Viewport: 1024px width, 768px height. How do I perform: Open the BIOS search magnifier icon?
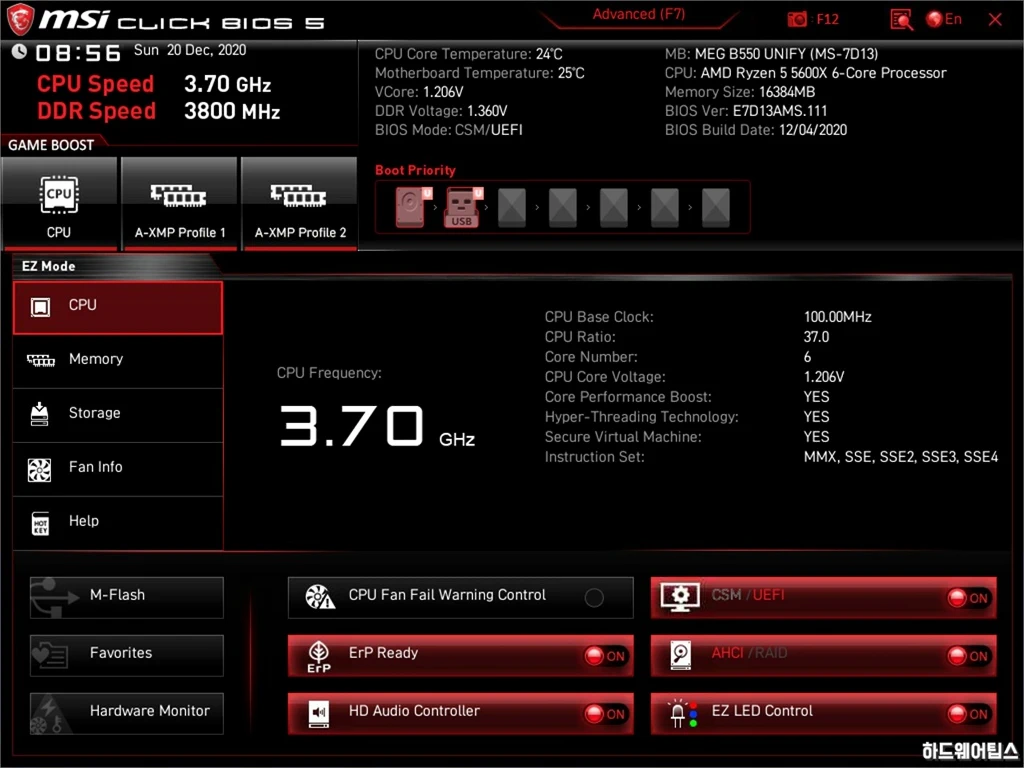pos(901,20)
